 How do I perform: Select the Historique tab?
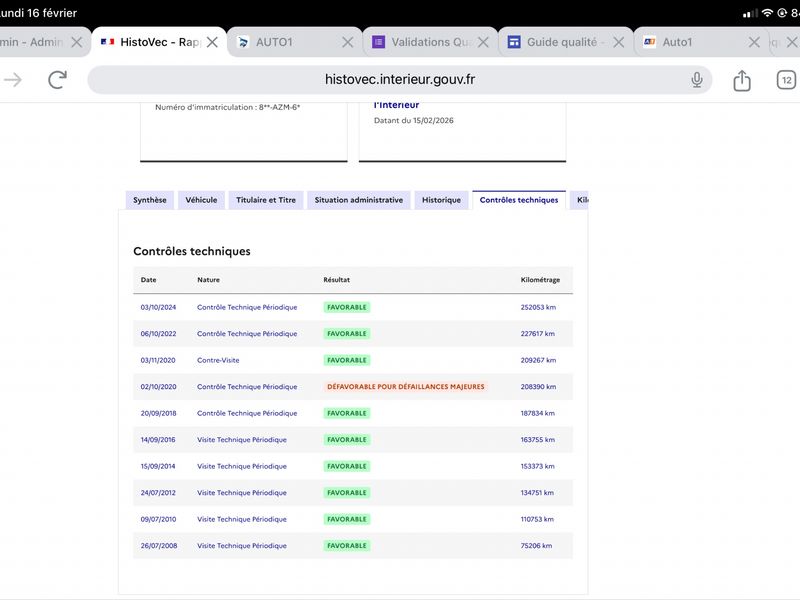coord(441,200)
